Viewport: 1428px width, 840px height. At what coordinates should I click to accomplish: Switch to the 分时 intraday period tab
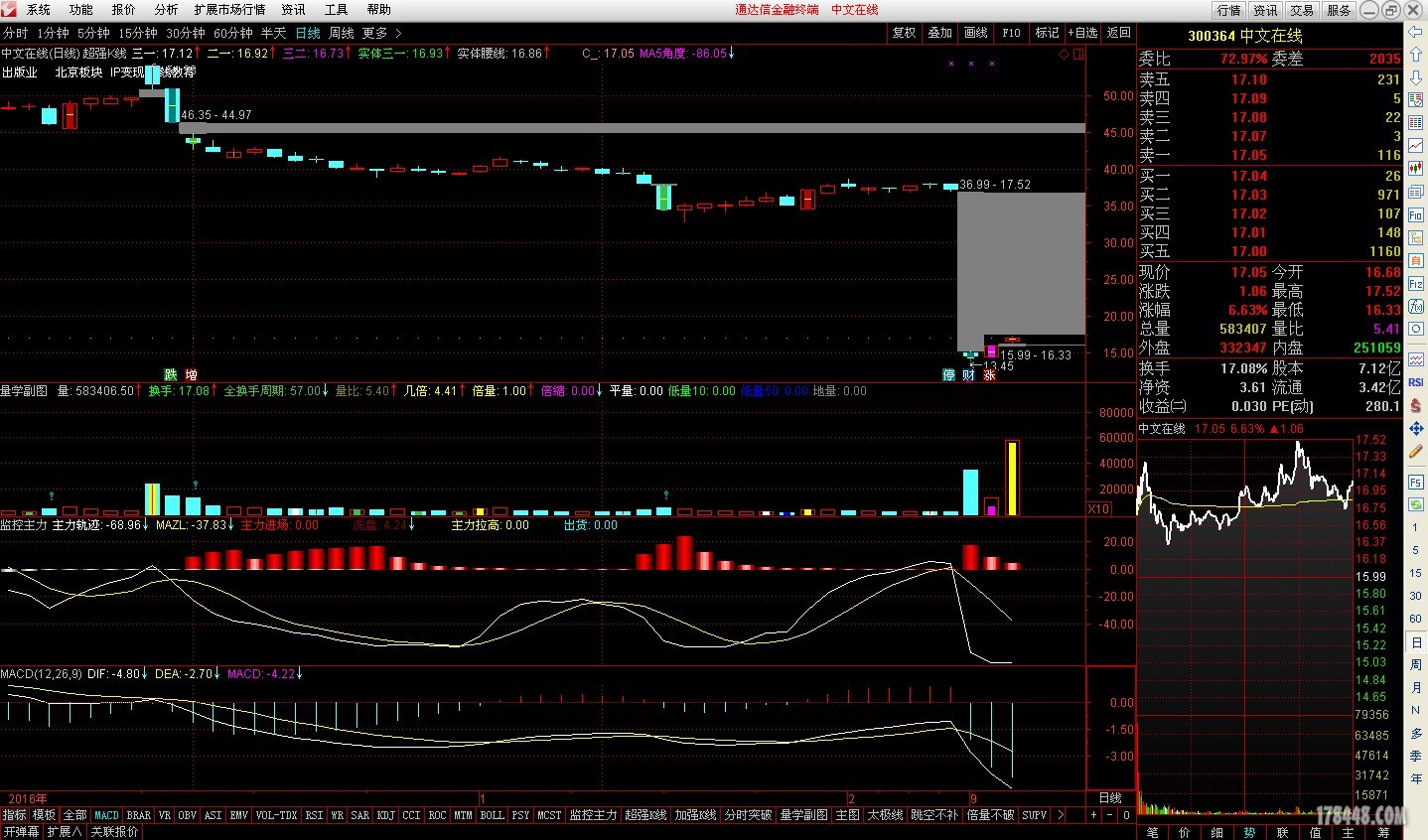[x=16, y=34]
